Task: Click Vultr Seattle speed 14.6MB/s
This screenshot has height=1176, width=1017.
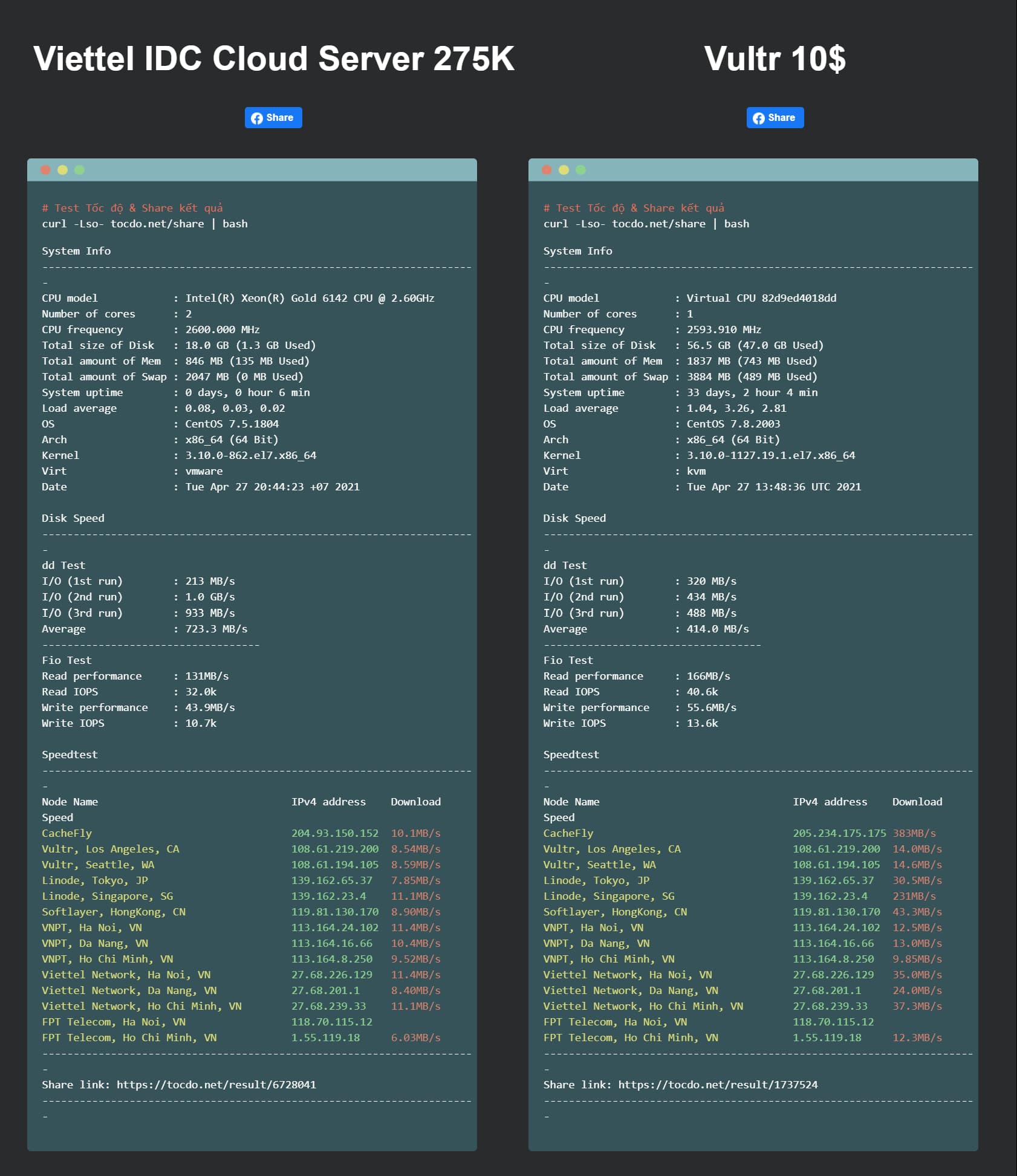Action: [917, 865]
